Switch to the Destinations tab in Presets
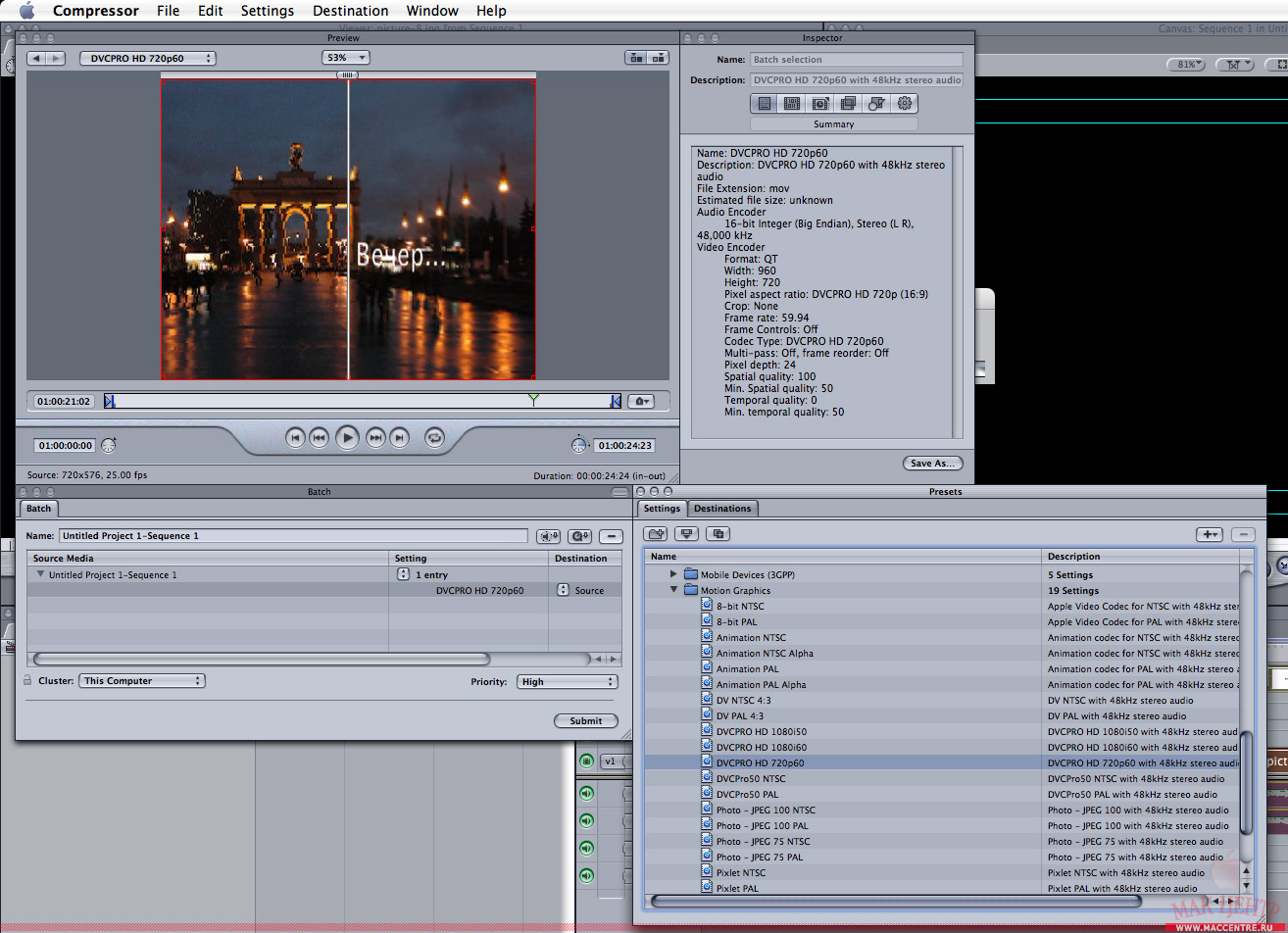 click(722, 508)
